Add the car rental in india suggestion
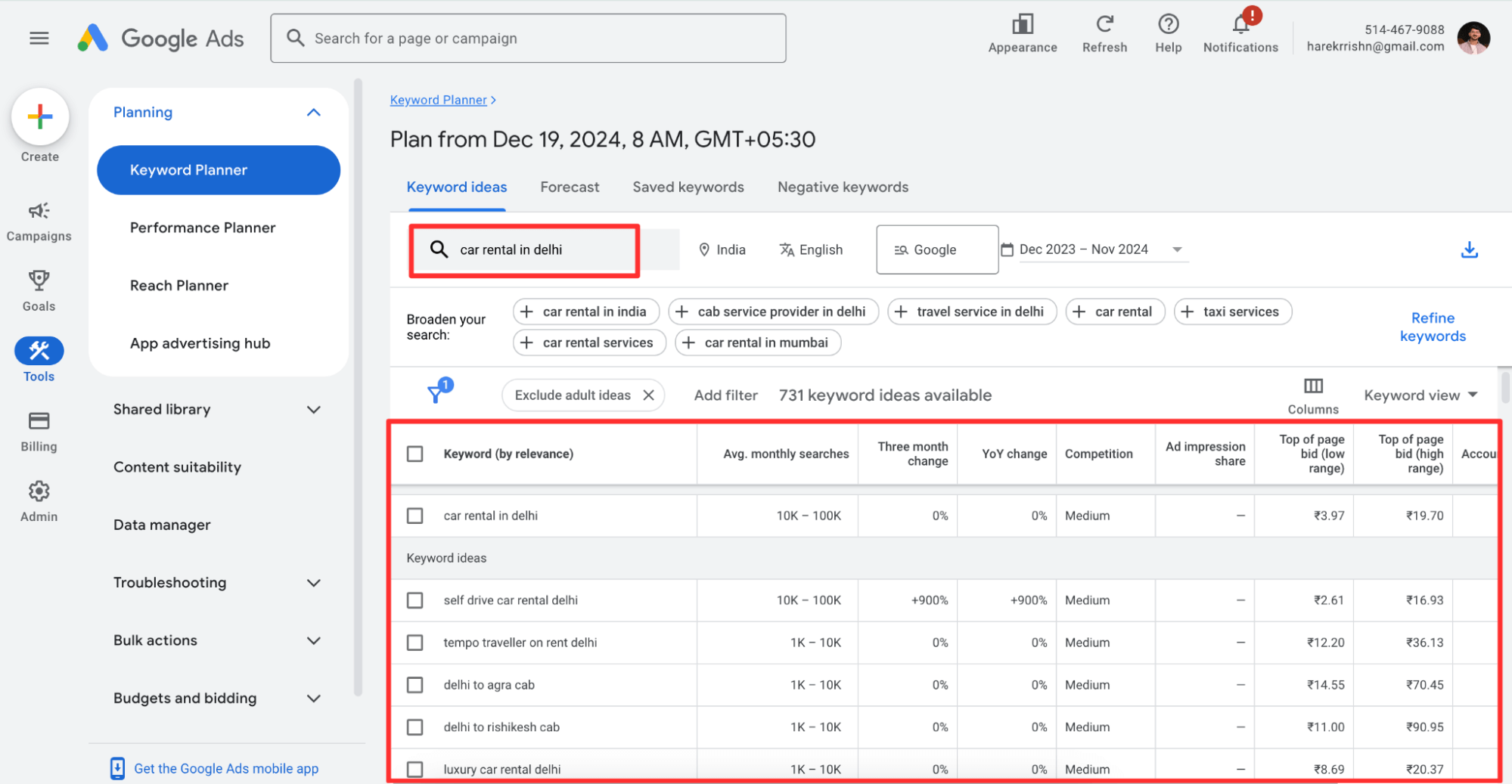This screenshot has width=1512, height=784. (x=585, y=311)
